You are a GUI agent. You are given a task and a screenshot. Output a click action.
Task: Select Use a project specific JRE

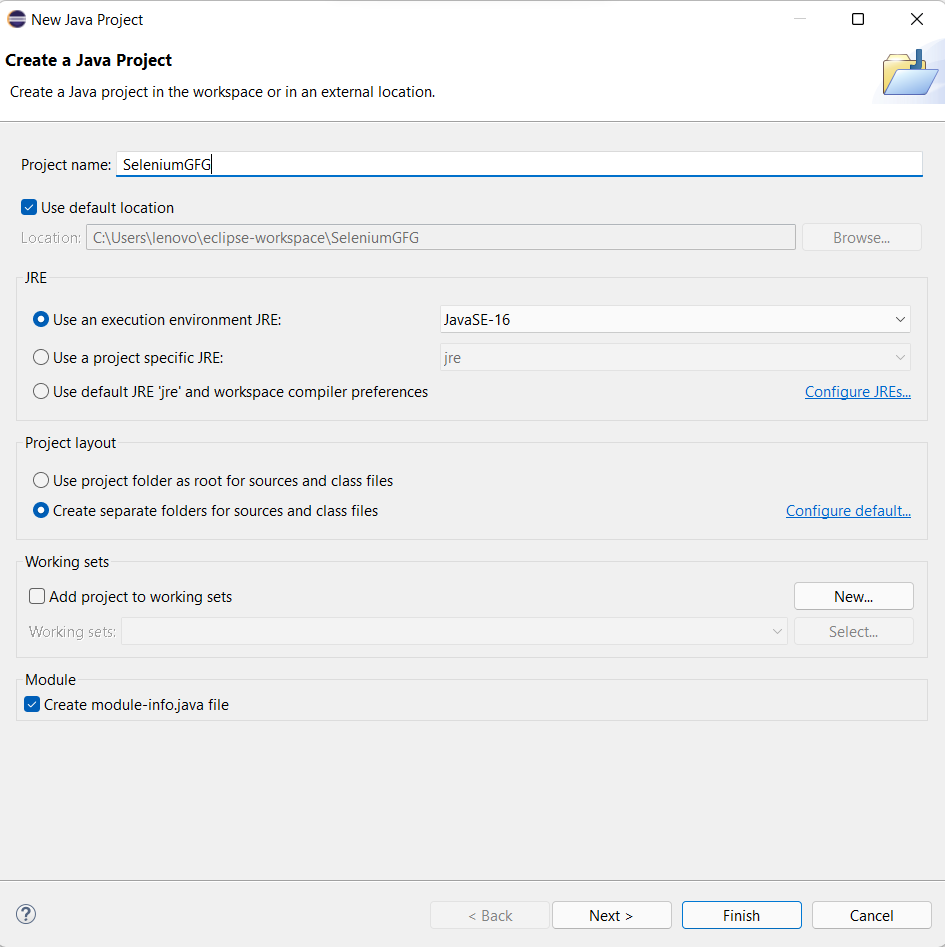pos(41,357)
